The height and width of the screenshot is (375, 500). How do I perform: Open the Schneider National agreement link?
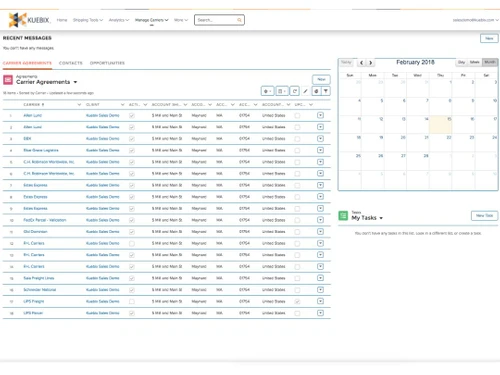click(40, 290)
